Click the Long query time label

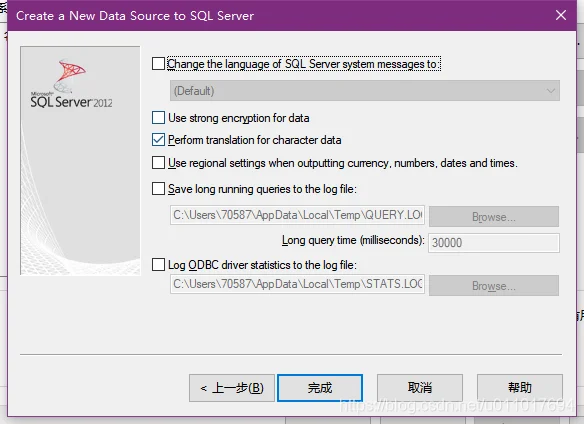(x=353, y=240)
